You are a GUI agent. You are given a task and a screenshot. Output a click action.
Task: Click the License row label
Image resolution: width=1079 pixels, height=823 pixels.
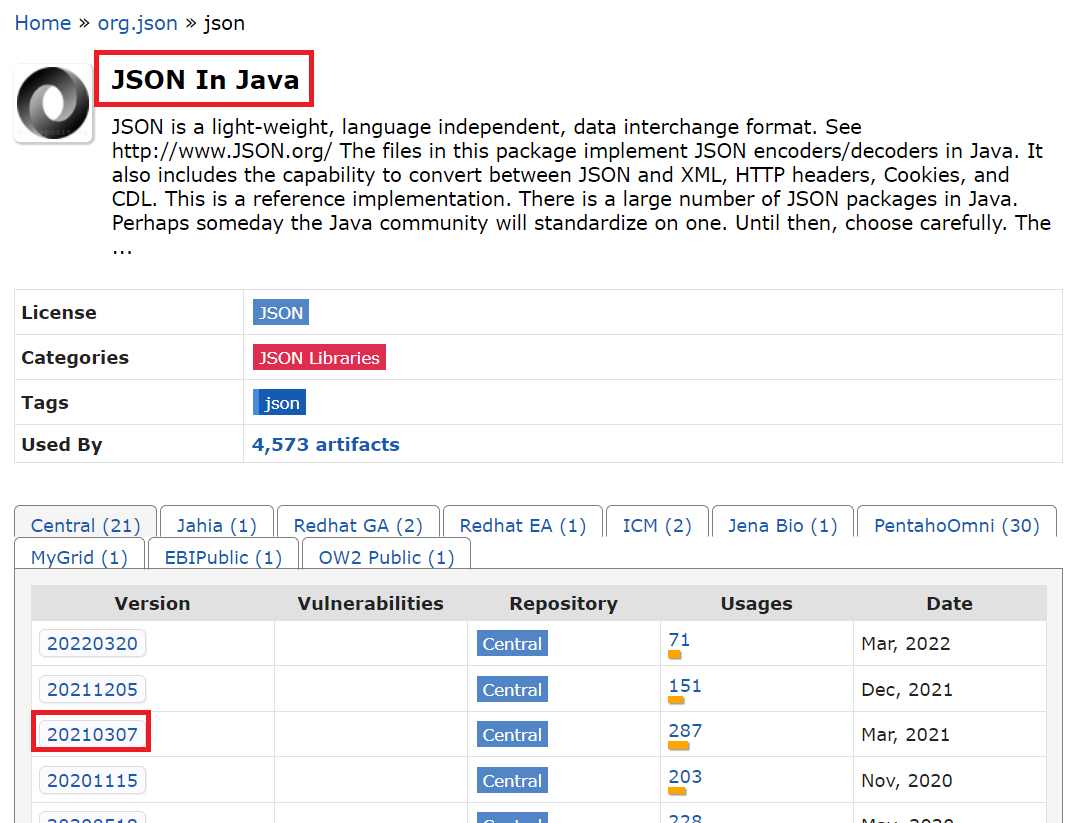pyautogui.click(x=59, y=312)
